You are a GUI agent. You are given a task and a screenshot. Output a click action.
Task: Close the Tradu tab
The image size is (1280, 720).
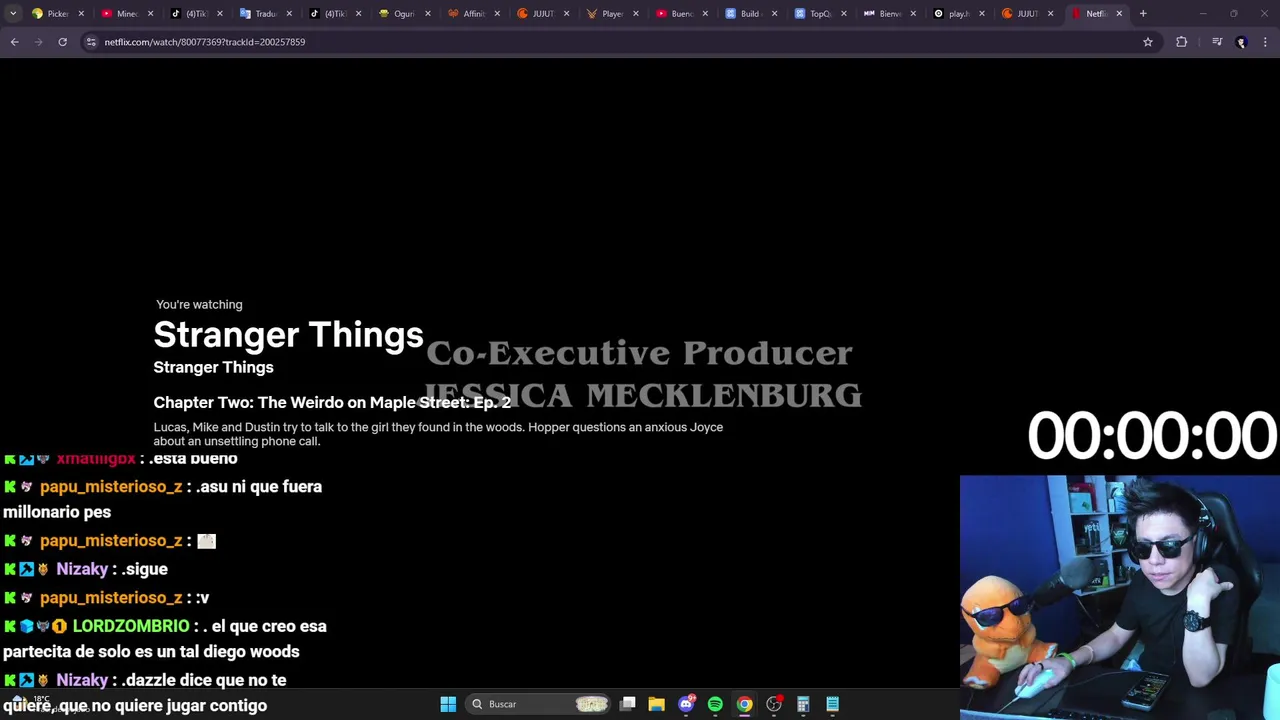(x=289, y=14)
